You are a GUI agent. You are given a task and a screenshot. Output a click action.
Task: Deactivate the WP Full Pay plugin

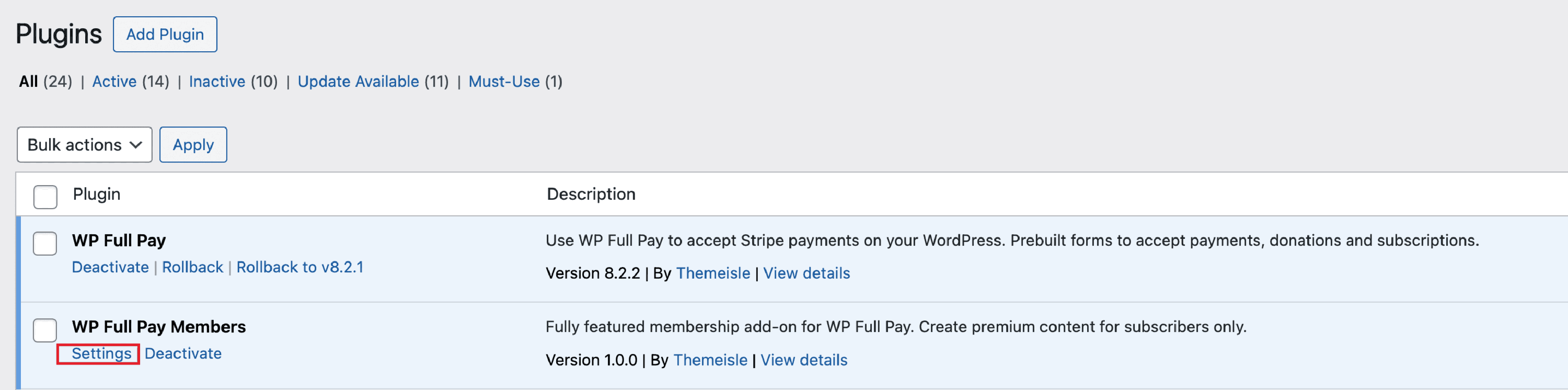(x=110, y=267)
